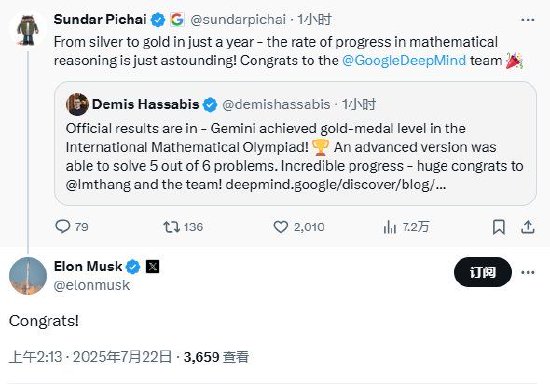Open the @sundarpichai handle

click(x=238, y=20)
